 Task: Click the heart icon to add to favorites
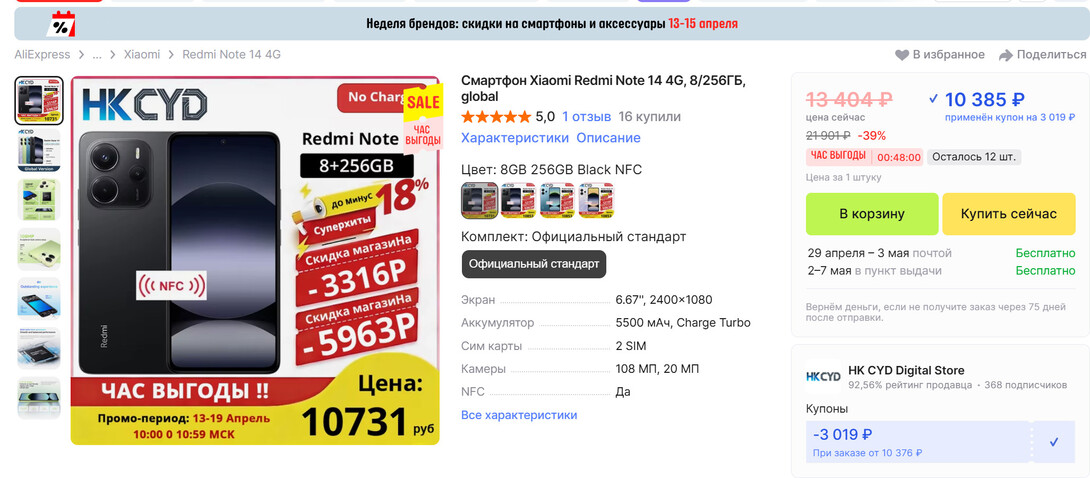[901, 55]
